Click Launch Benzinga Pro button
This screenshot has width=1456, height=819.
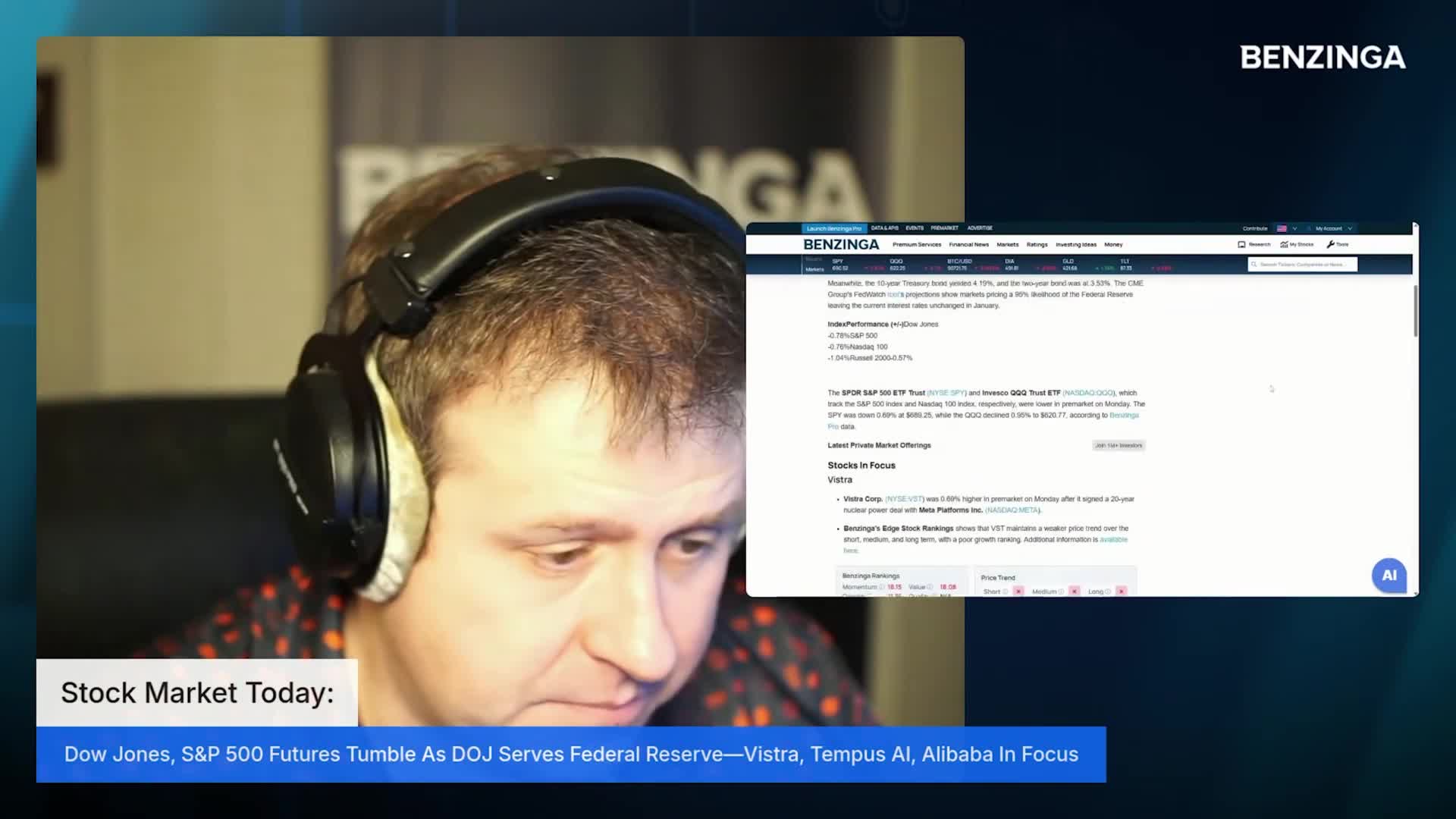[833, 228]
